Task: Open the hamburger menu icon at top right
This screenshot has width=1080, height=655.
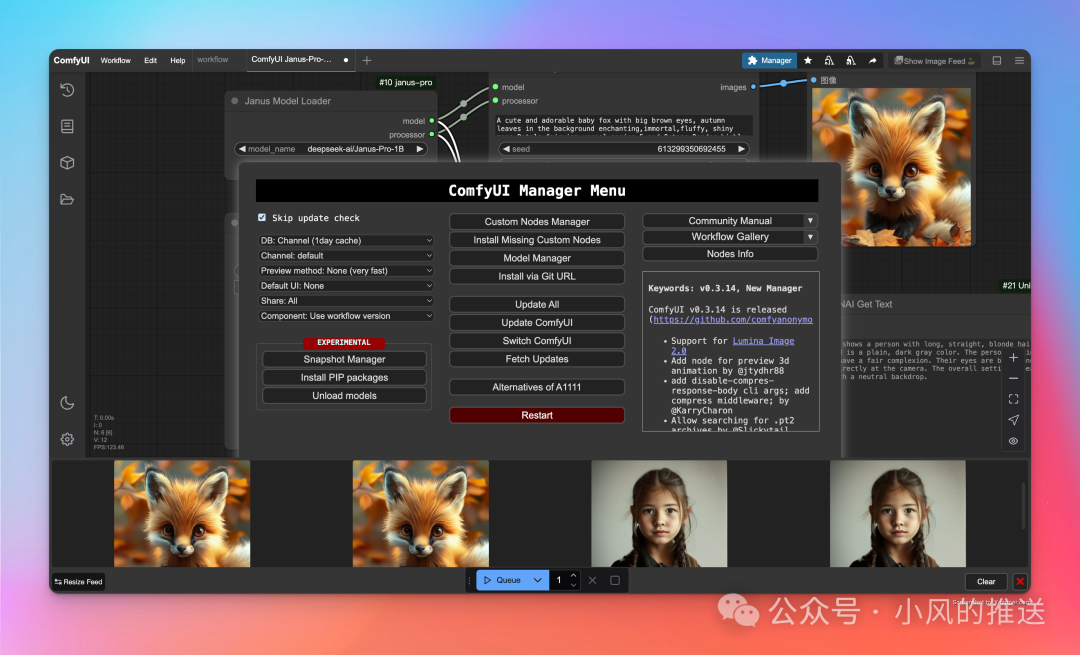Action: tap(1019, 61)
